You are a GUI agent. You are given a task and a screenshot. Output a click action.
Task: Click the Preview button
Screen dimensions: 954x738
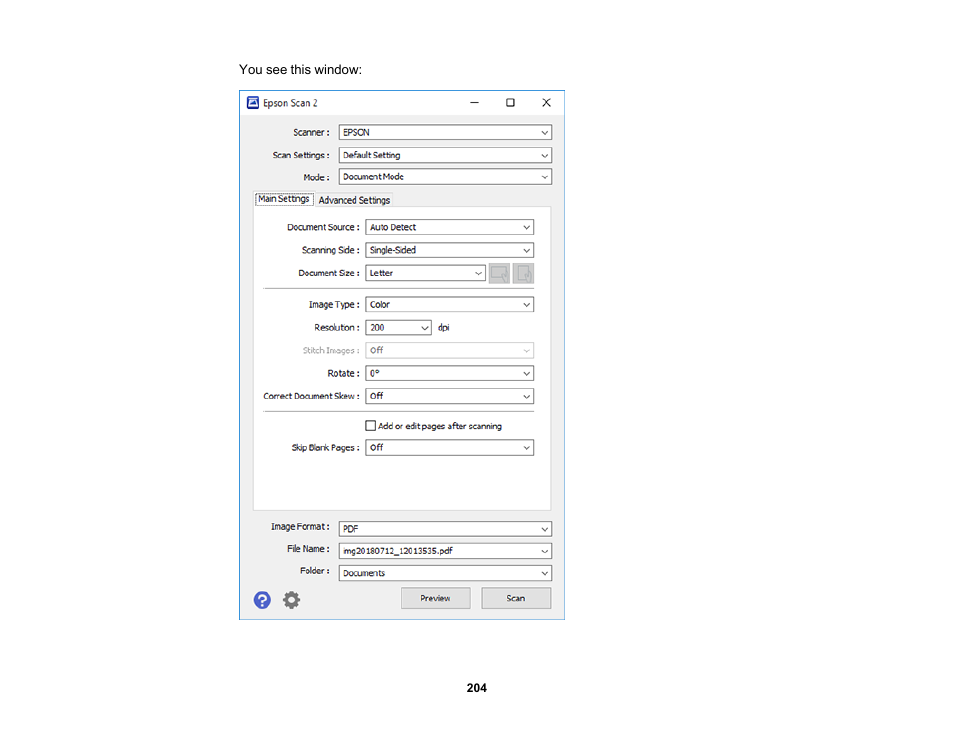(436, 598)
